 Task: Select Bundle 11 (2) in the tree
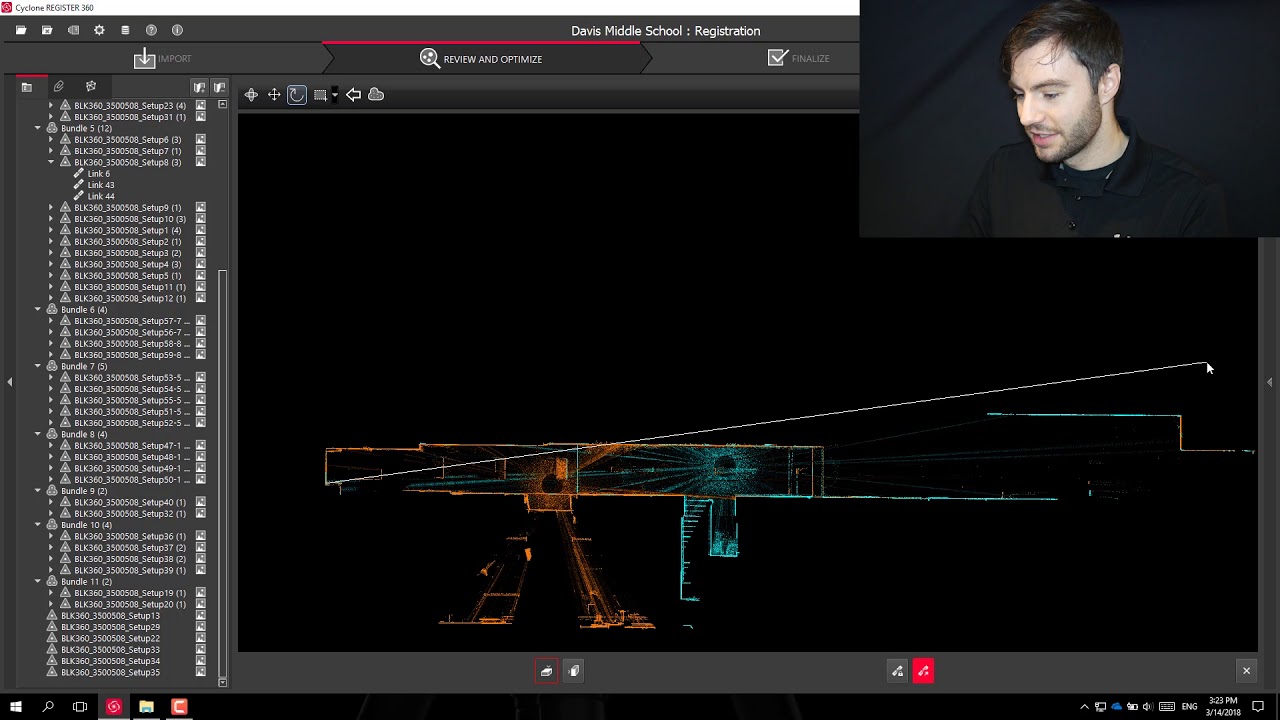click(86, 581)
